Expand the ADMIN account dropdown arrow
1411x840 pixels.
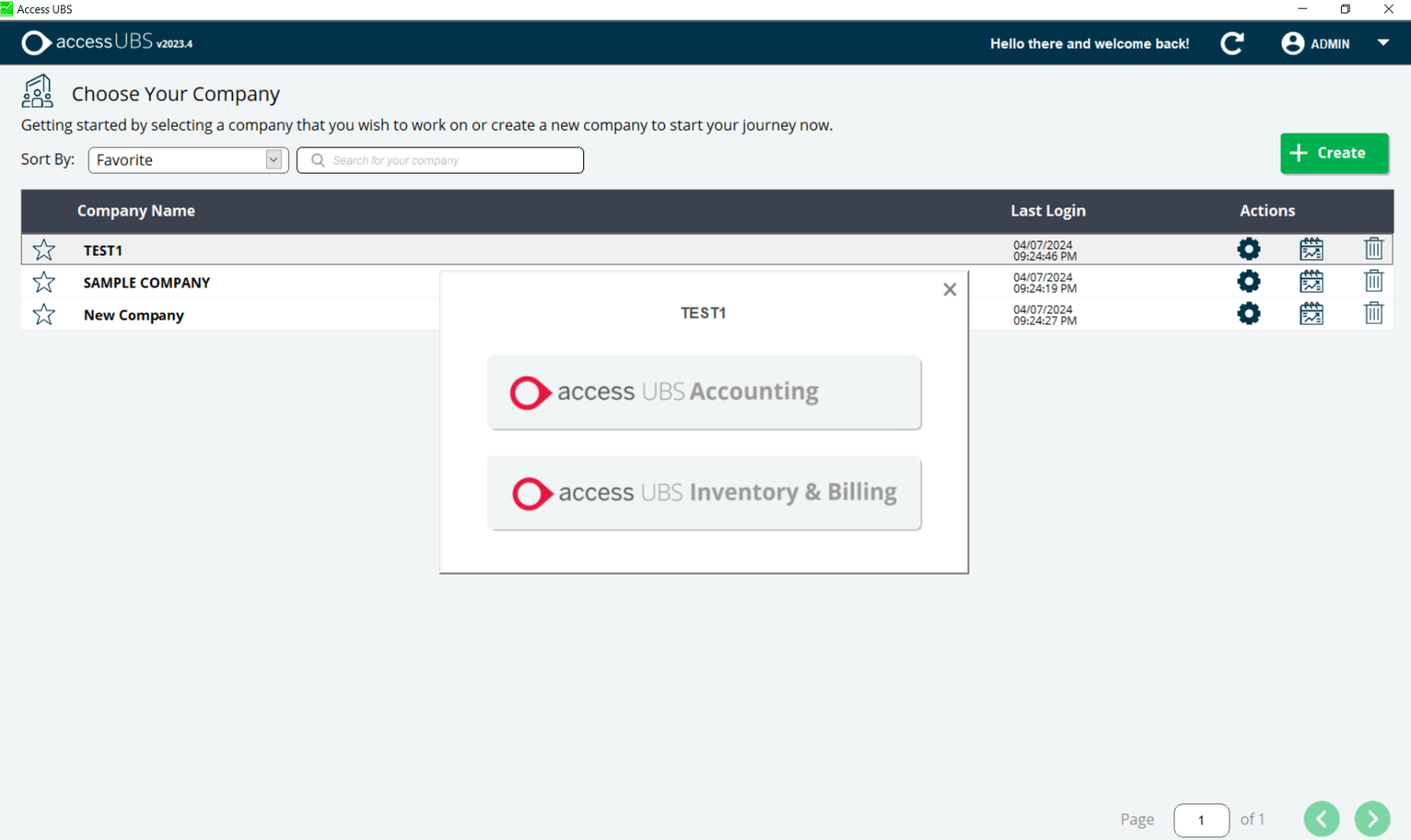coord(1382,43)
